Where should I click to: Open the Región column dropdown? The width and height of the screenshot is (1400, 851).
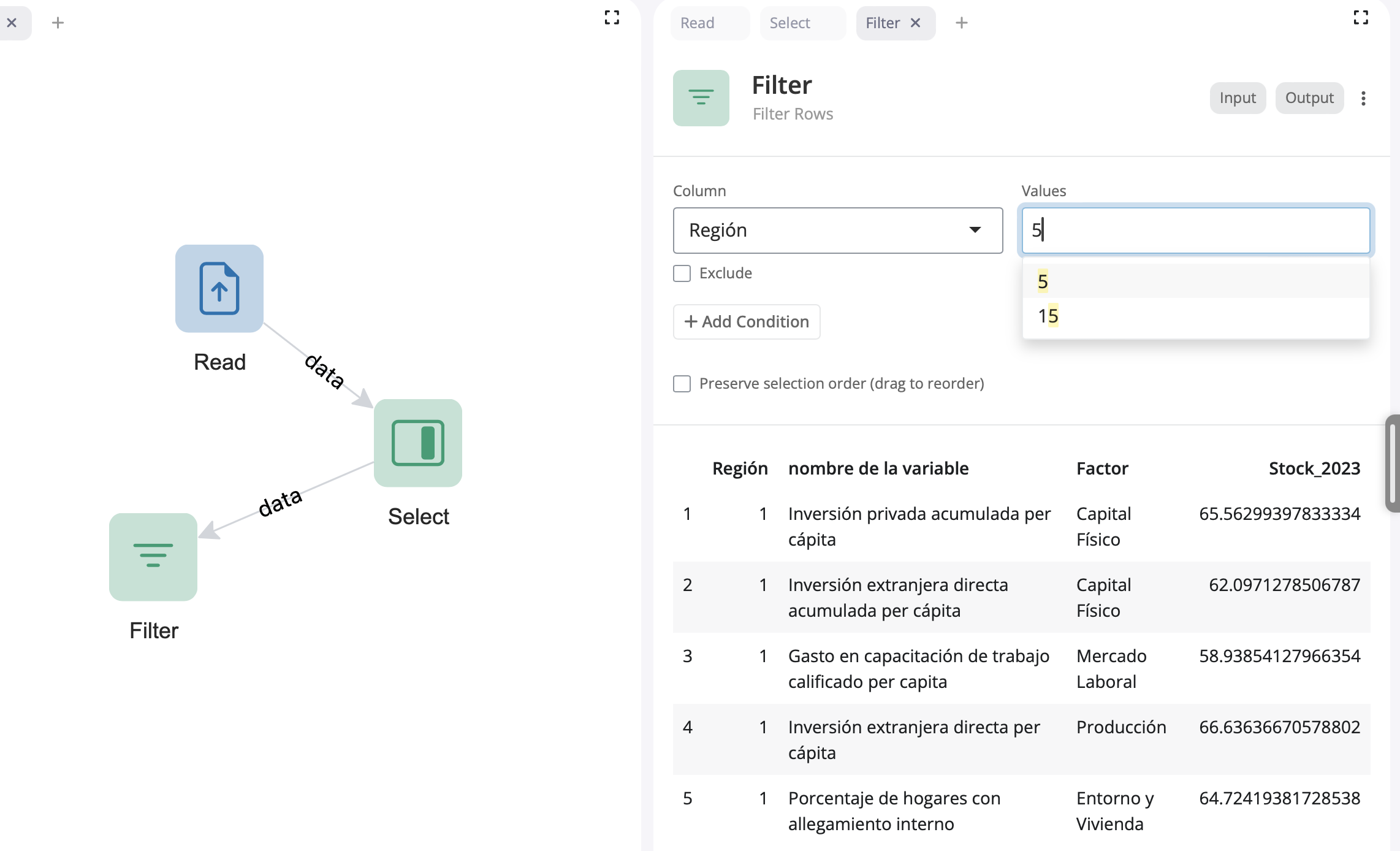(x=837, y=231)
